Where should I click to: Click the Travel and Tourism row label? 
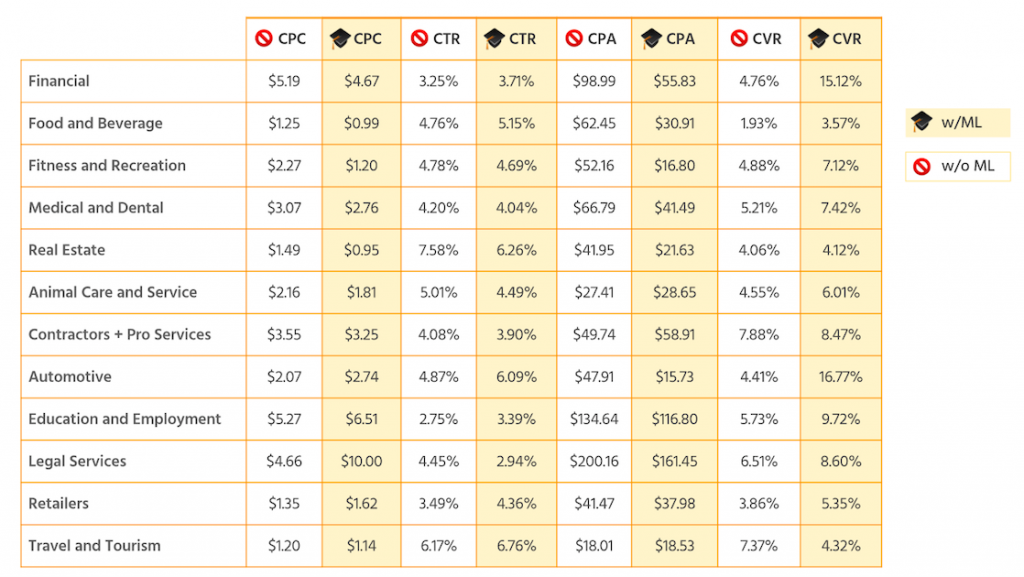94,546
